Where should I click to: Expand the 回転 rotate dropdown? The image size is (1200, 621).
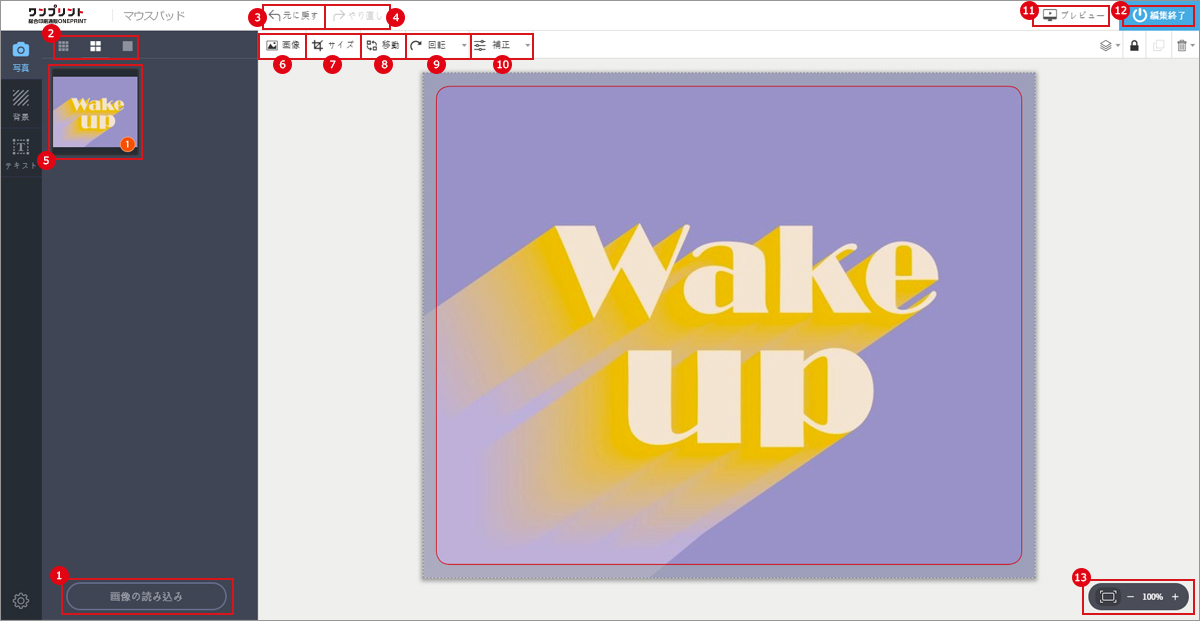tap(464, 46)
